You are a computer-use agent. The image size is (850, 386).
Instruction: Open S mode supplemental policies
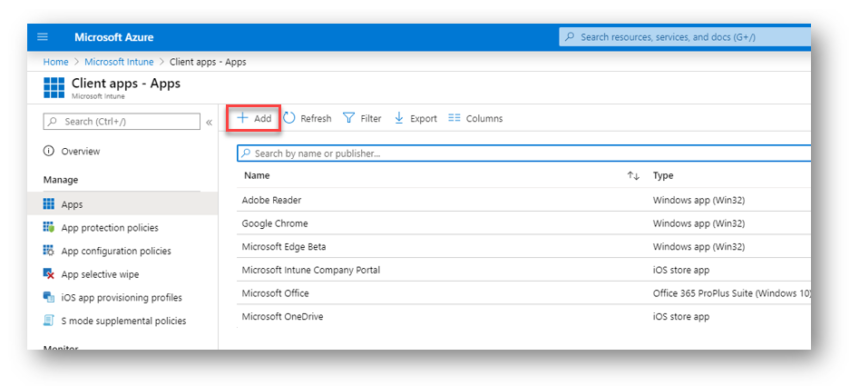coord(124,321)
